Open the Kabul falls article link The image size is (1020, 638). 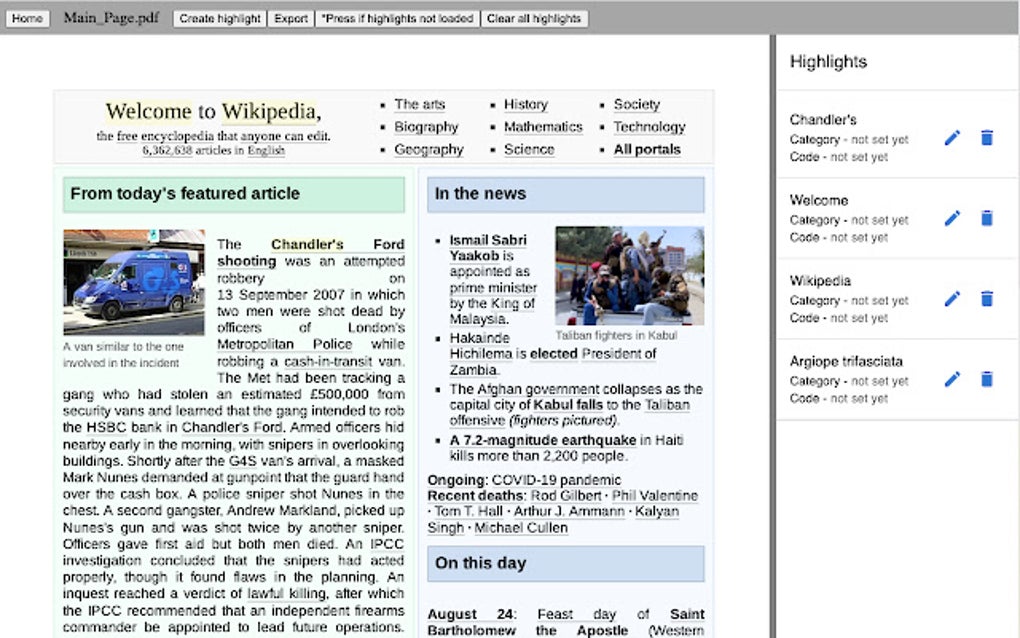click(568, 405)
